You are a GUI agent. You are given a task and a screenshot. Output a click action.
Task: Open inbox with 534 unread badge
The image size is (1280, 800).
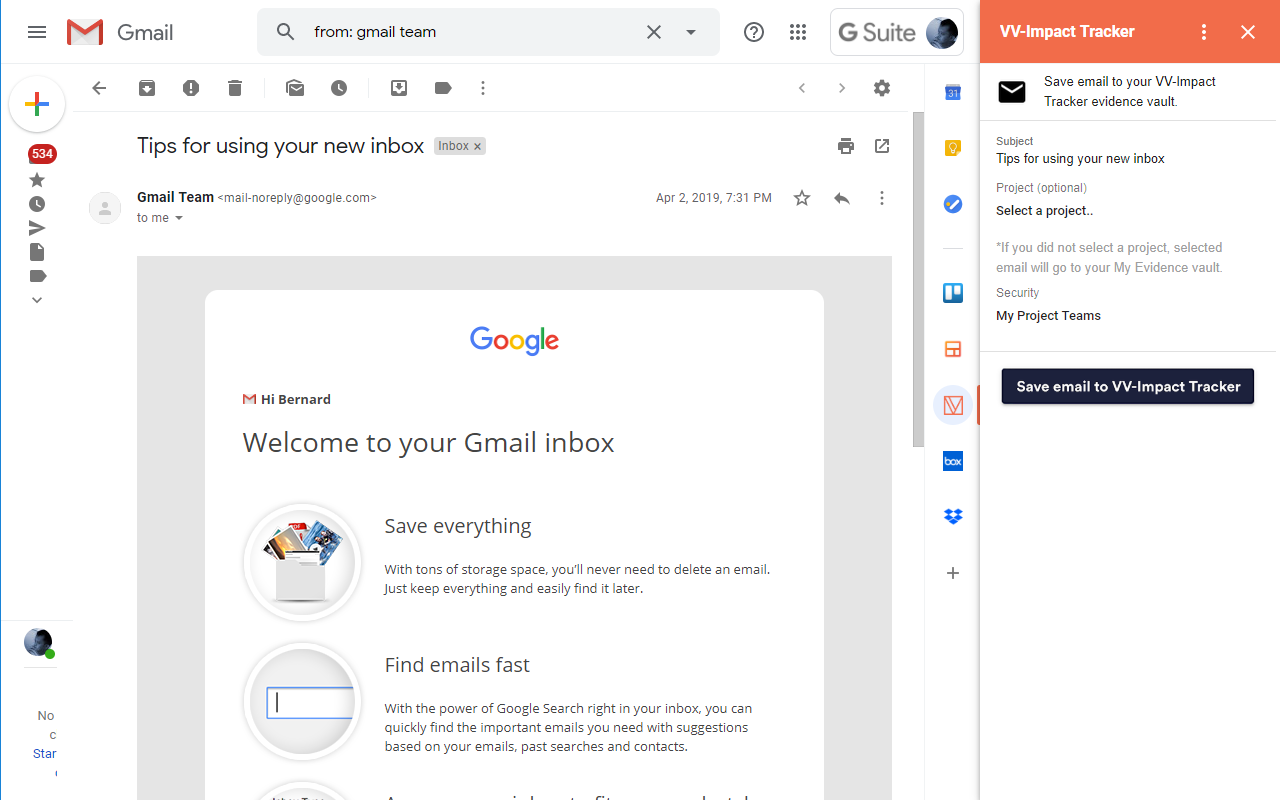(42, 154)
